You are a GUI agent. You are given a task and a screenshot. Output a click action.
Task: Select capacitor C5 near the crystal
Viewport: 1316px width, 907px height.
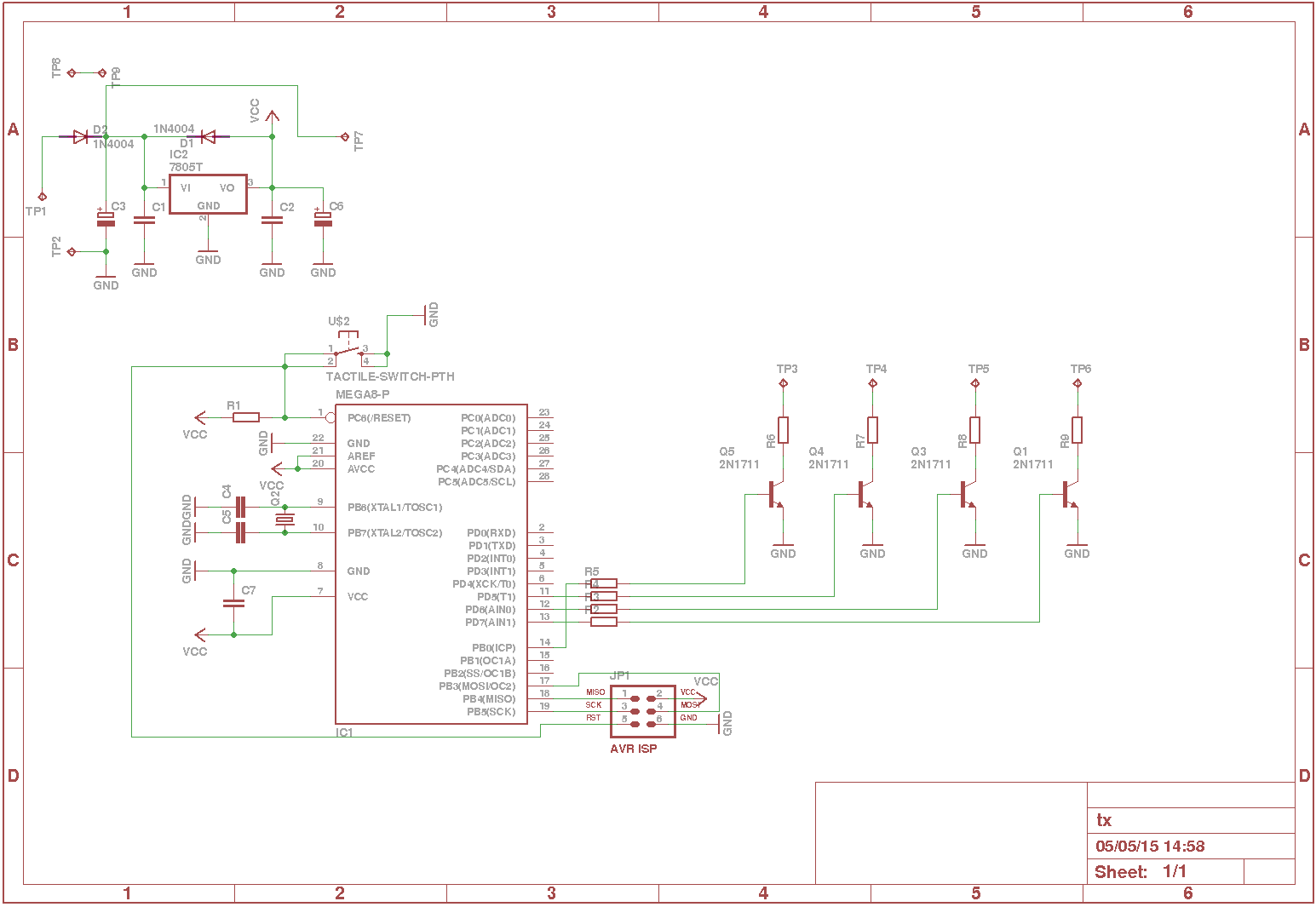click(240, 533)
